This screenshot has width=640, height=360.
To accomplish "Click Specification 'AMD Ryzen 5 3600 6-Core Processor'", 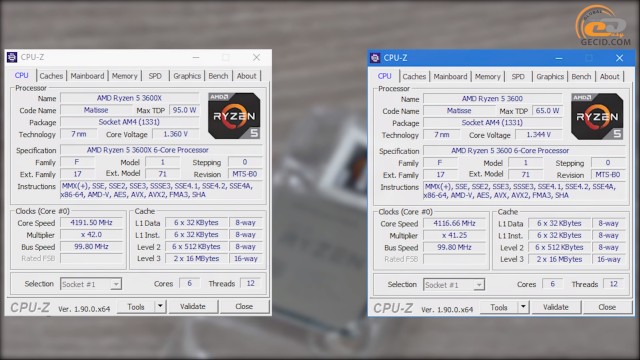I will 524,151.
